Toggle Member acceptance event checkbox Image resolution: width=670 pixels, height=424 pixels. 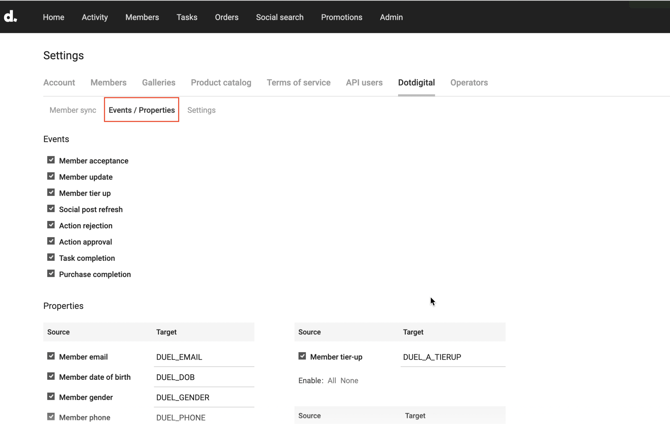point(51,160)
